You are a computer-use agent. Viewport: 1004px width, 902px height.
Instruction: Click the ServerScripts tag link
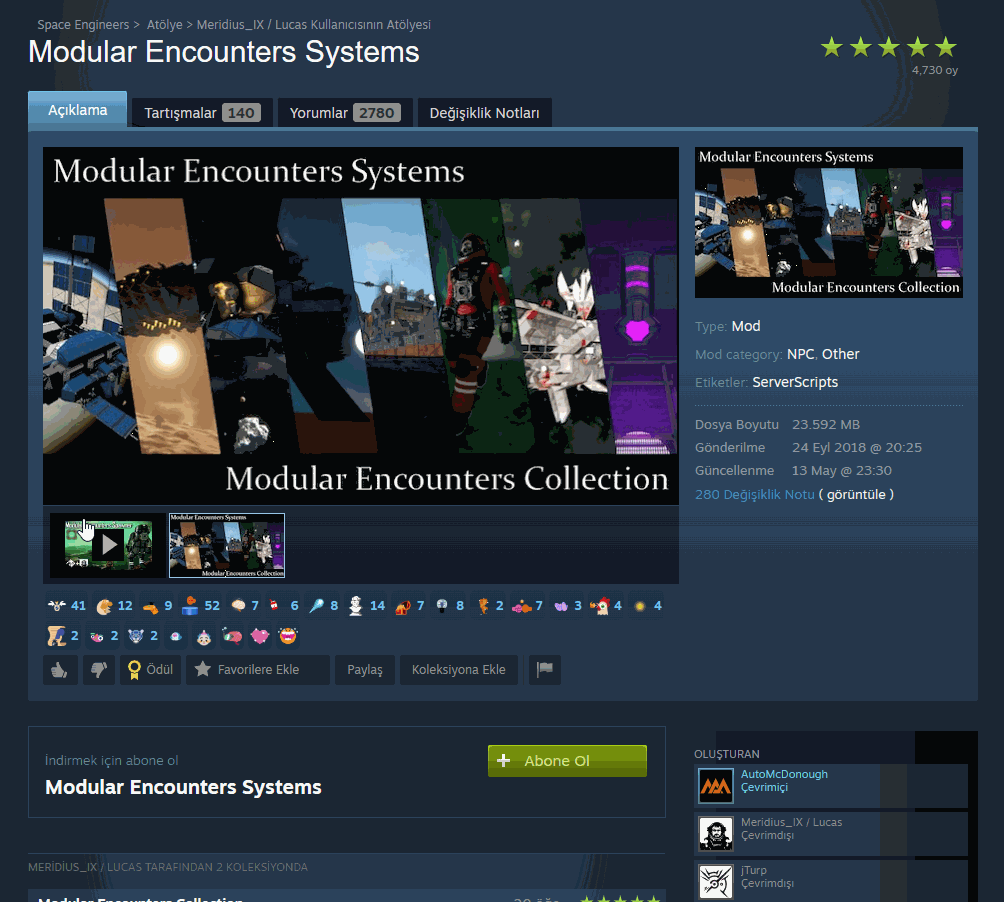[x=795, y=382]
